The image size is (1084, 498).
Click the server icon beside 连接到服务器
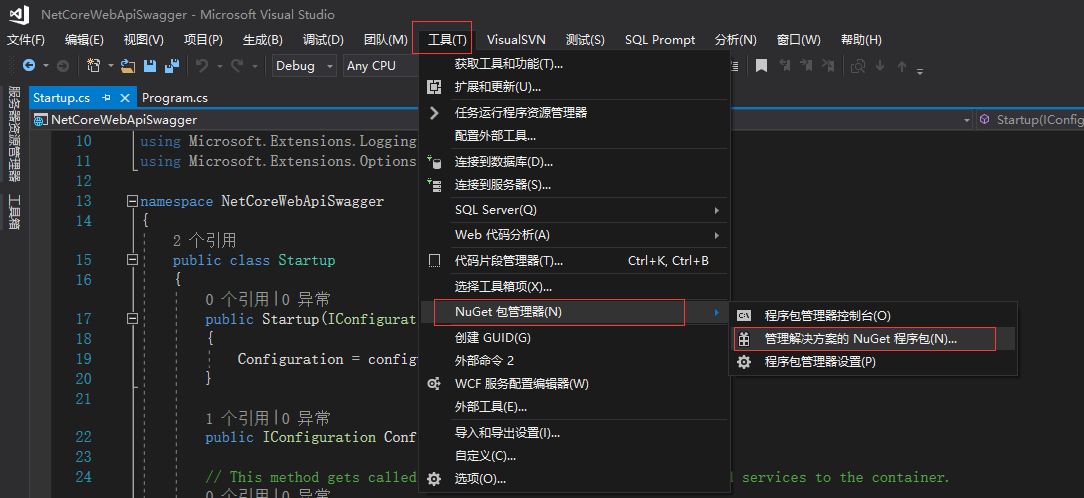(x=434, y=185)
